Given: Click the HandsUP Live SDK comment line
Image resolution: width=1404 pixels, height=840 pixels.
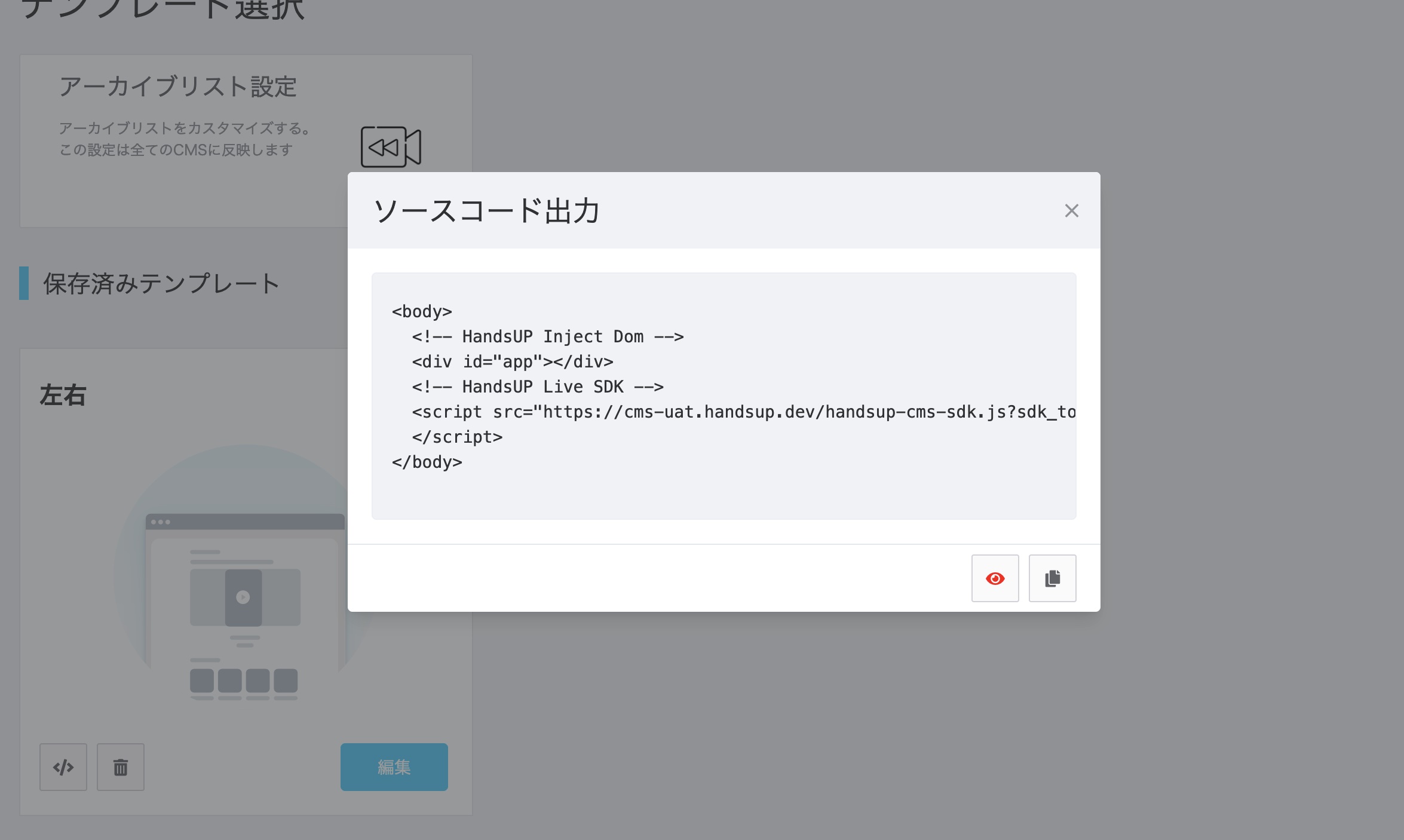Looking at the screenshot, I should pos(537,387).
